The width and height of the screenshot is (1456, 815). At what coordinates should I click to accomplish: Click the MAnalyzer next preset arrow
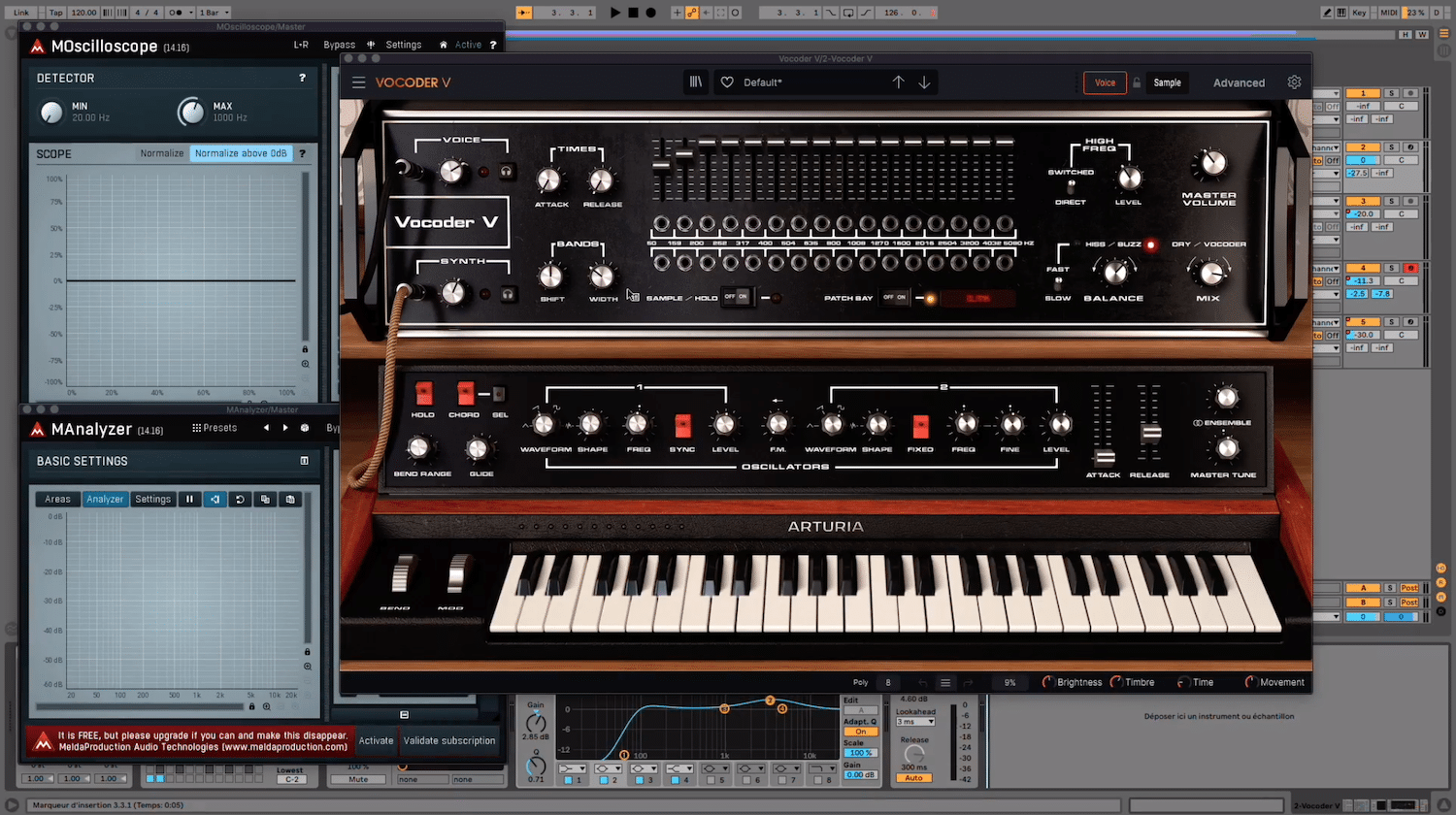285,428
